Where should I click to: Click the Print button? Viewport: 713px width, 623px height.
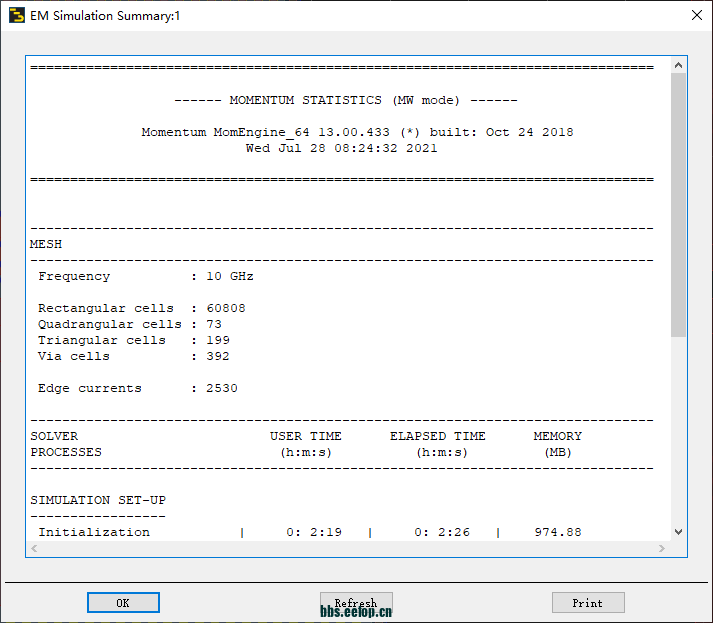tap(588, 603)
